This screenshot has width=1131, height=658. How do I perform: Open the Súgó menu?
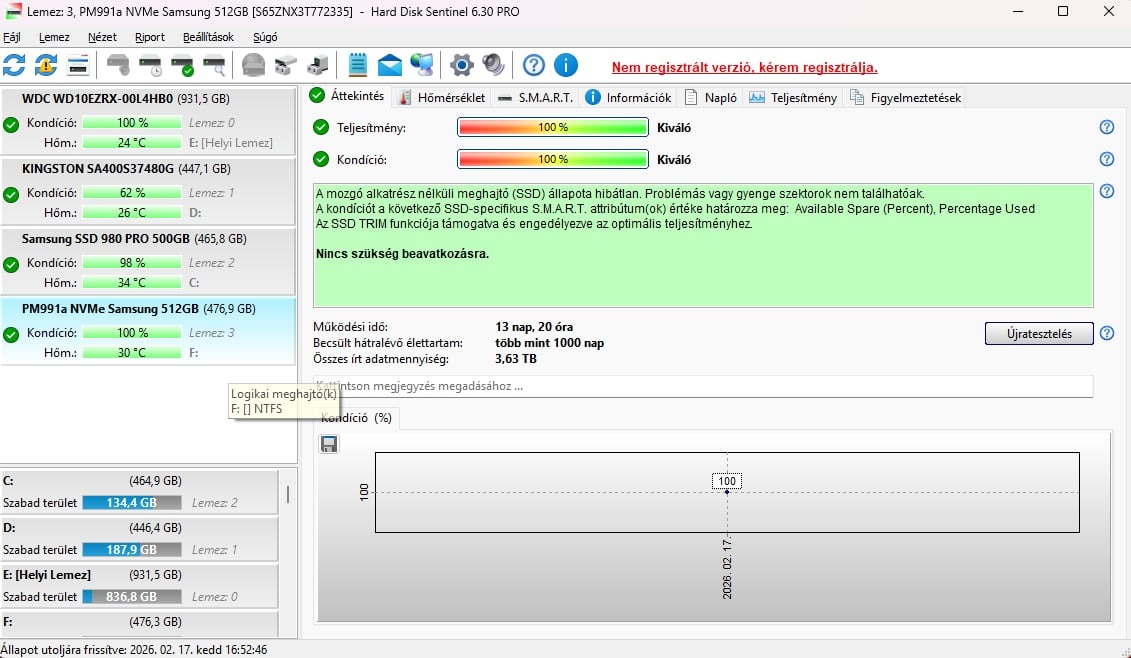pyautogui.click(x=265, y=38)
